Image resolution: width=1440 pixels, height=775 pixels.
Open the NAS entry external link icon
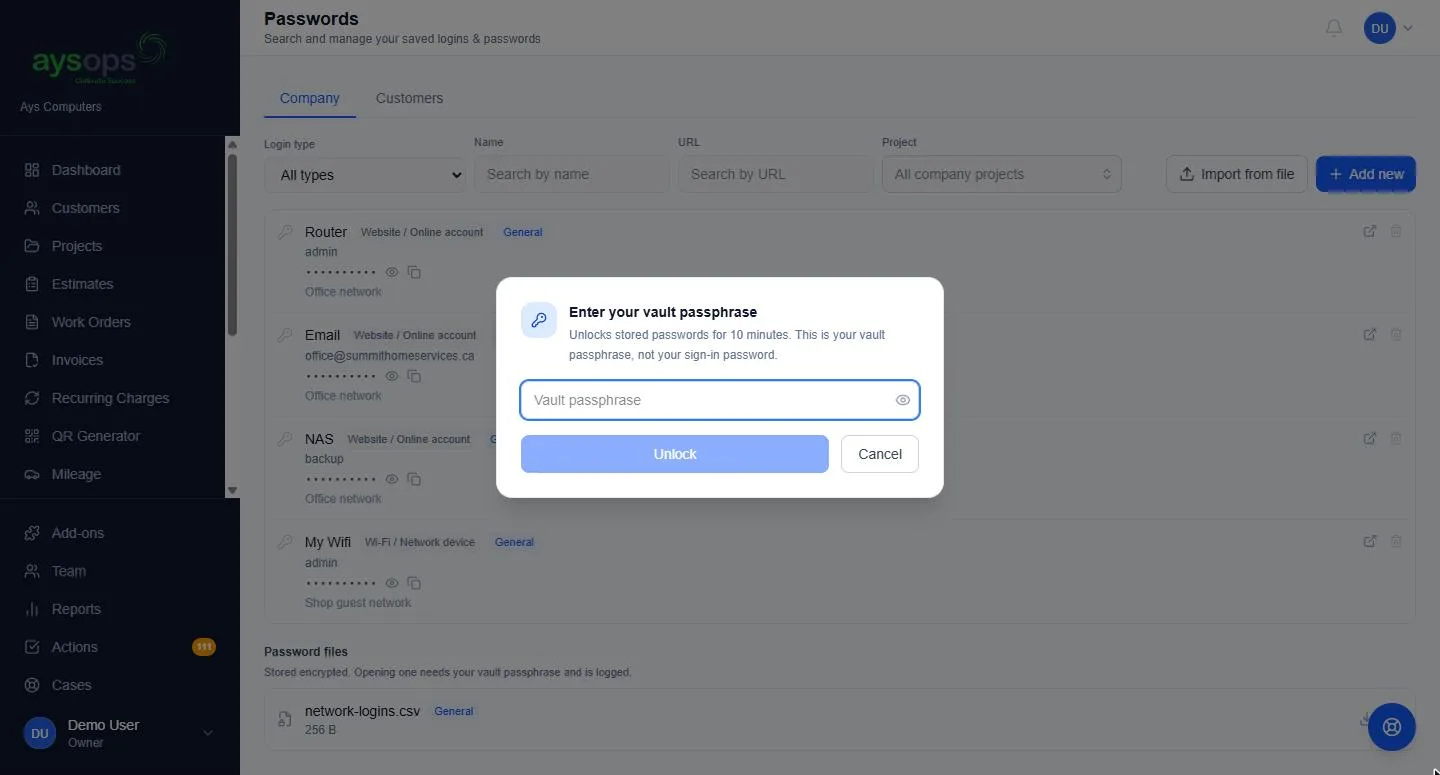[1370, 438]
